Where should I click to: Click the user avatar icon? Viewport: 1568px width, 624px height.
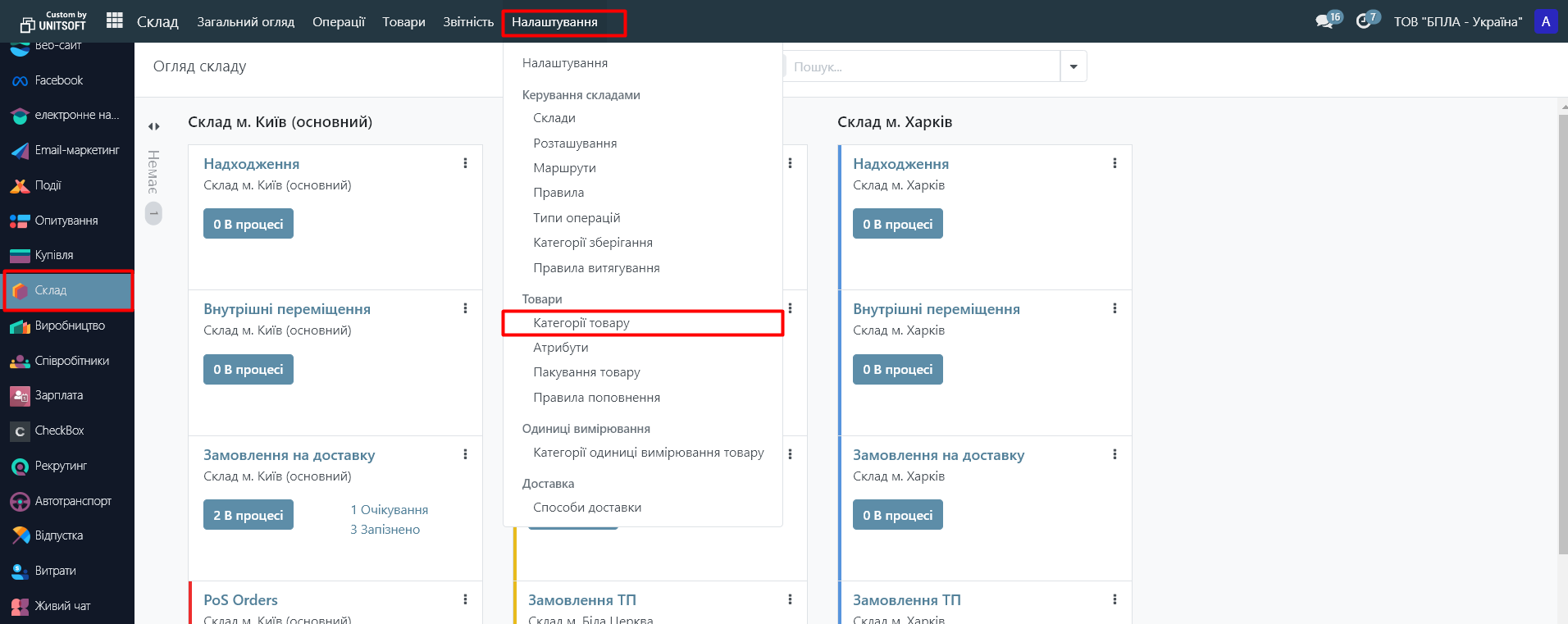1545,21
